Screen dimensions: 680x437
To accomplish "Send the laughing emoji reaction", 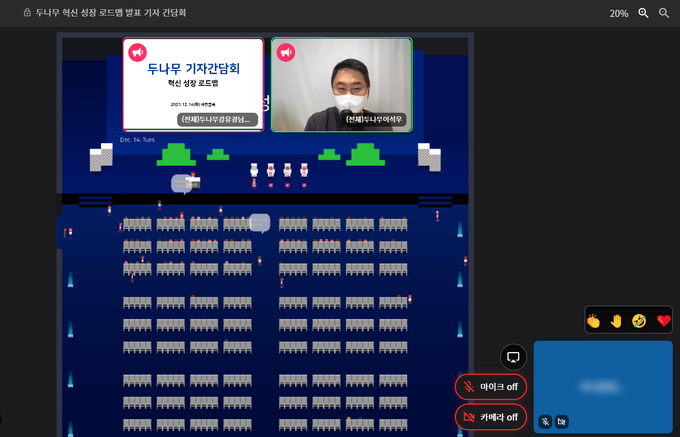I will tap(639, 320).
